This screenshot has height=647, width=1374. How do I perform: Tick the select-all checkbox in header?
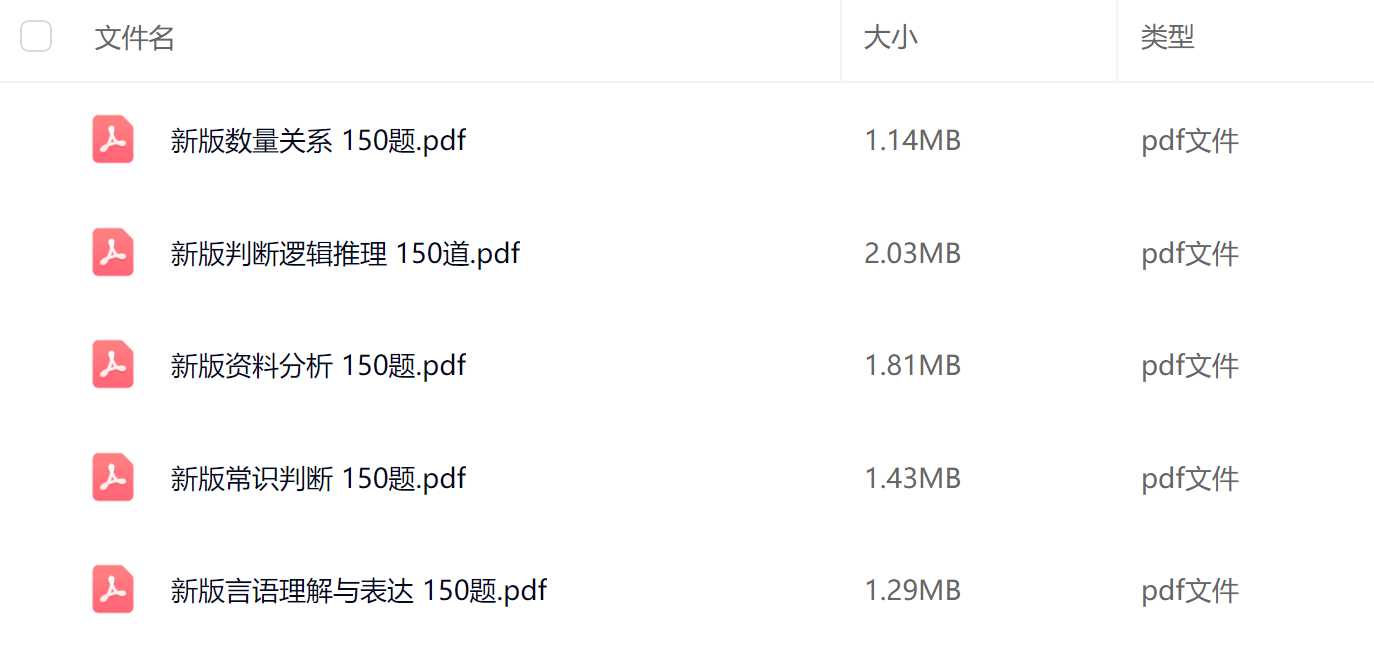pos(36,37)
